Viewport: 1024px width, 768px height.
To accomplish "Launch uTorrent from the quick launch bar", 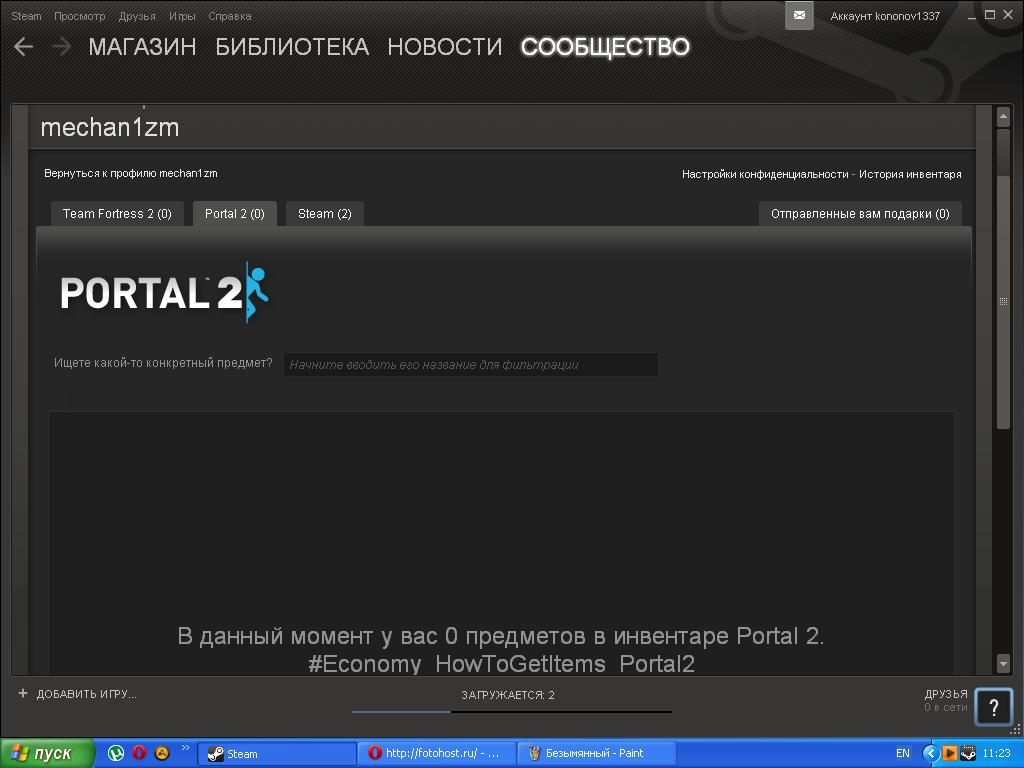I will click(x=116, y=754).
